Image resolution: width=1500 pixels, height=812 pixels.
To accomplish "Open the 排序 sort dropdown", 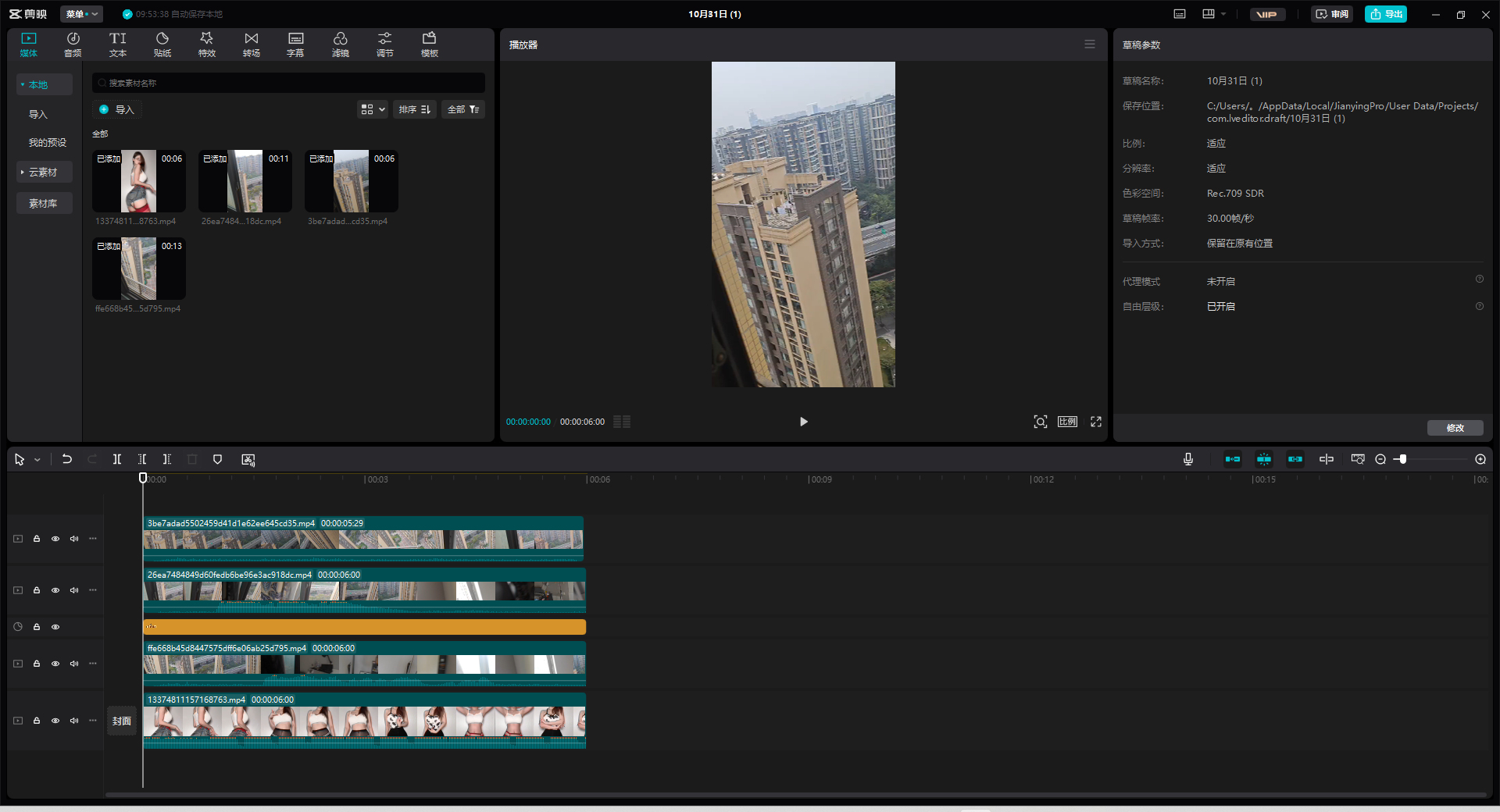I will click(415, 109).
